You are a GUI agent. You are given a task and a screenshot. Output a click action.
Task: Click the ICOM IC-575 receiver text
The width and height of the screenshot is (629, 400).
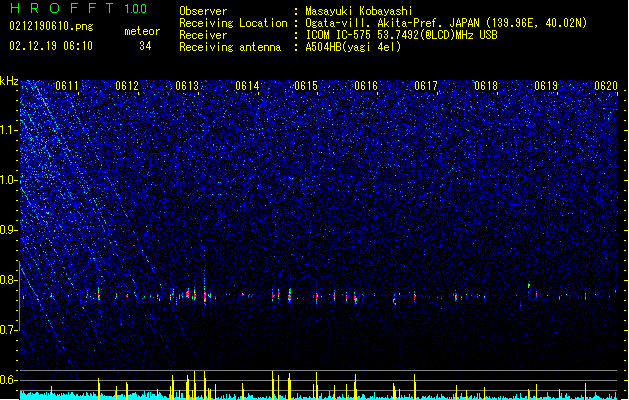tap(401, 35)
